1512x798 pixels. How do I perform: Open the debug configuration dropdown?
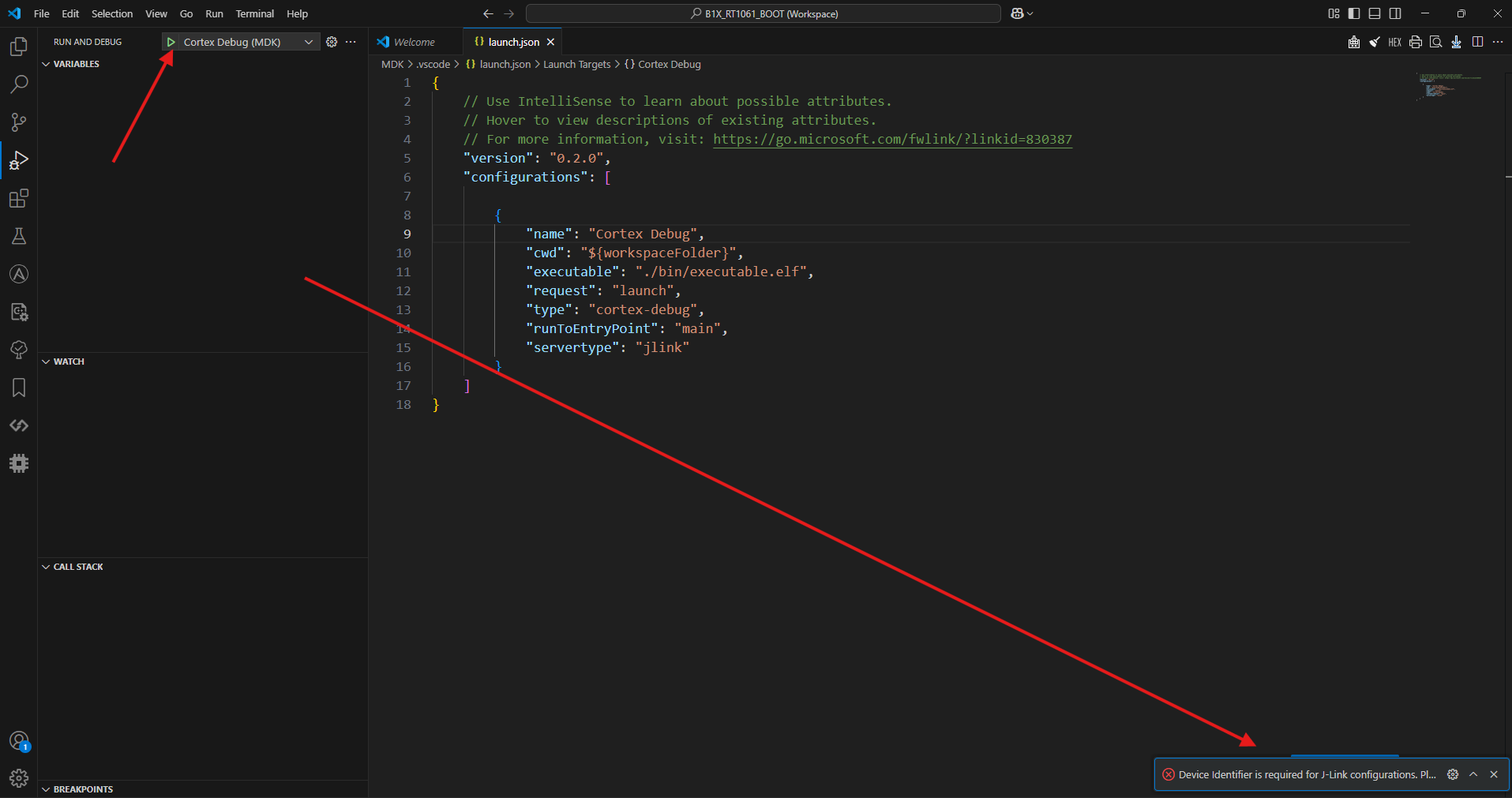pyautogui.click(x=307, y=41)
